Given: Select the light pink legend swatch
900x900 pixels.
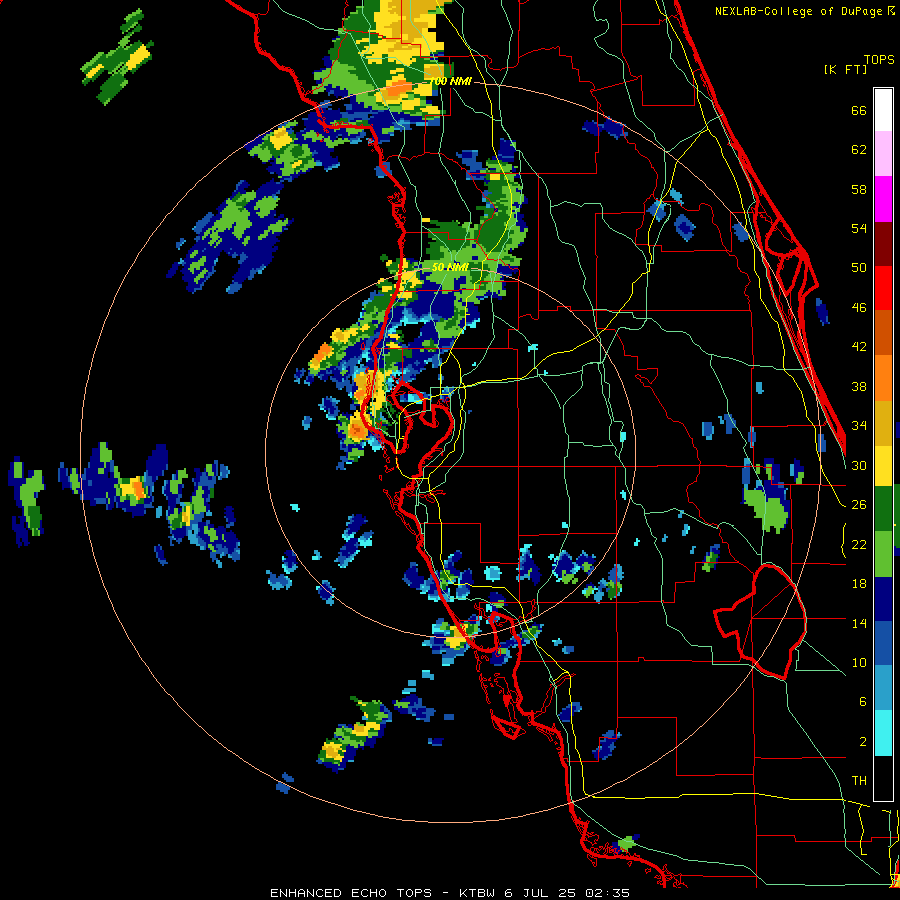Looking at the screenshot, I should [x=883, y=154].
